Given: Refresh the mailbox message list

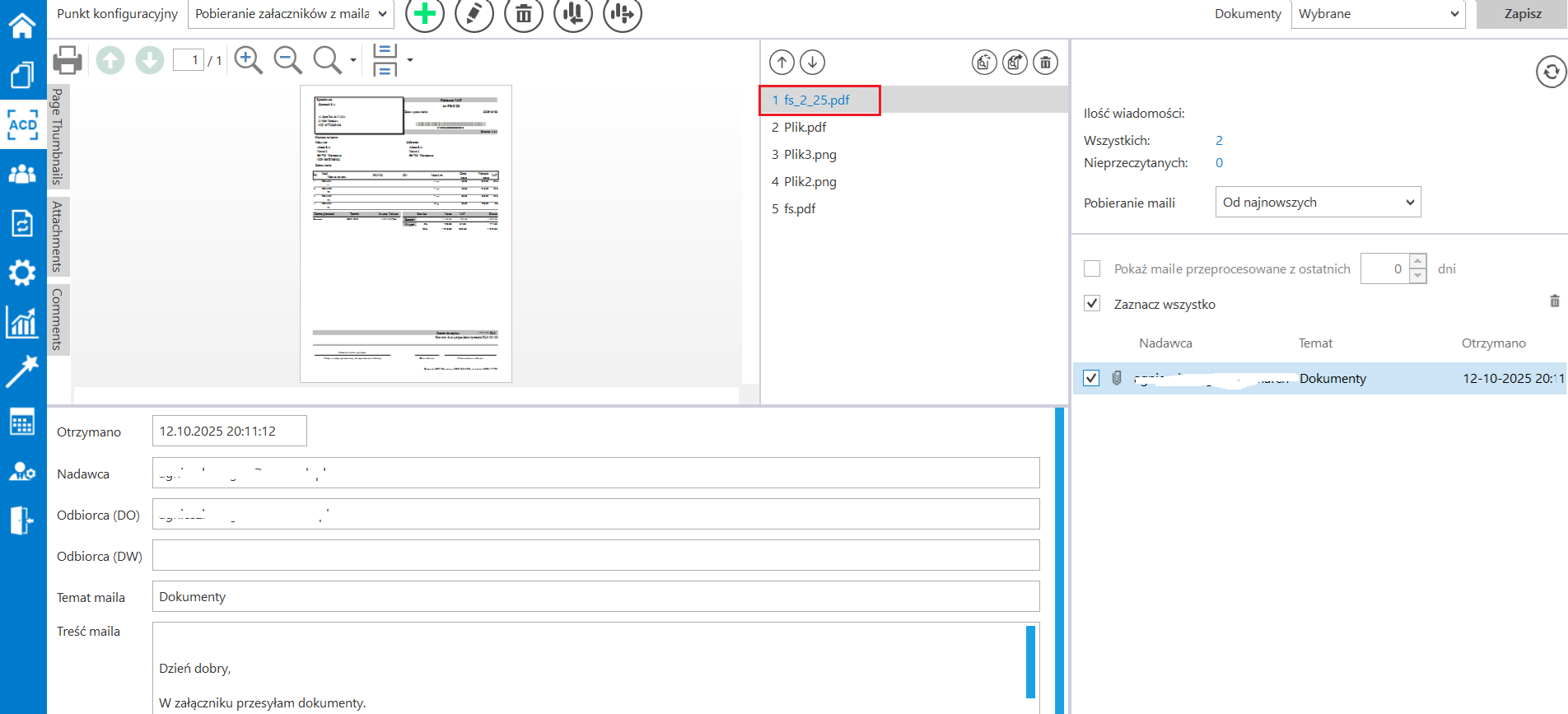Looking at the screenshot, I should point(1552,72).
